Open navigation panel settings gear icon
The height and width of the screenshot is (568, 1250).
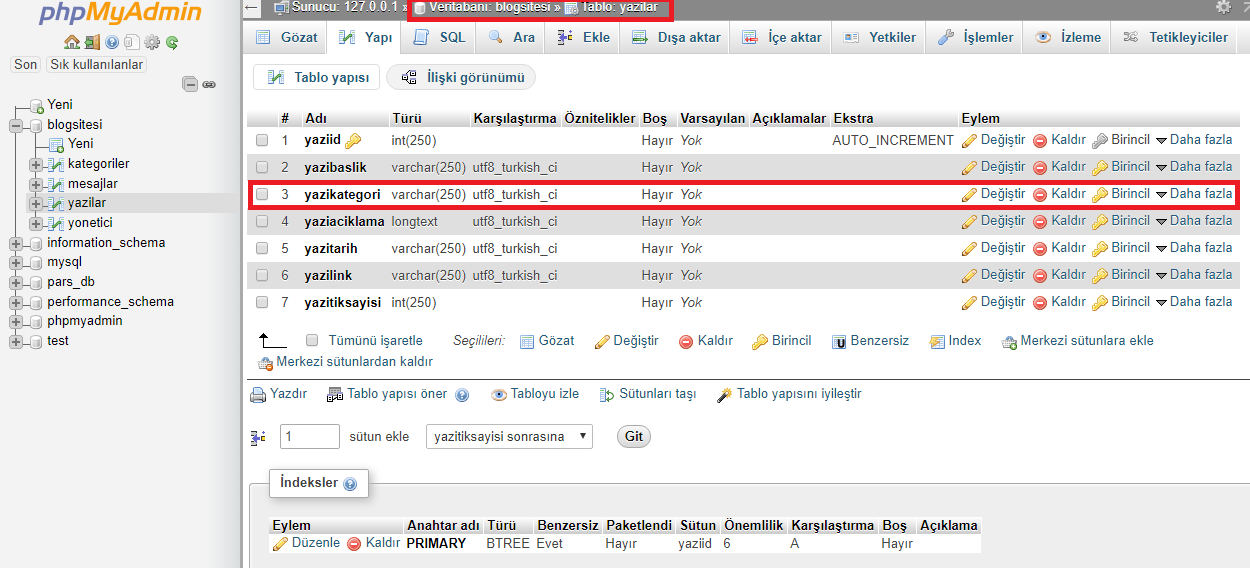coord(152,42)
